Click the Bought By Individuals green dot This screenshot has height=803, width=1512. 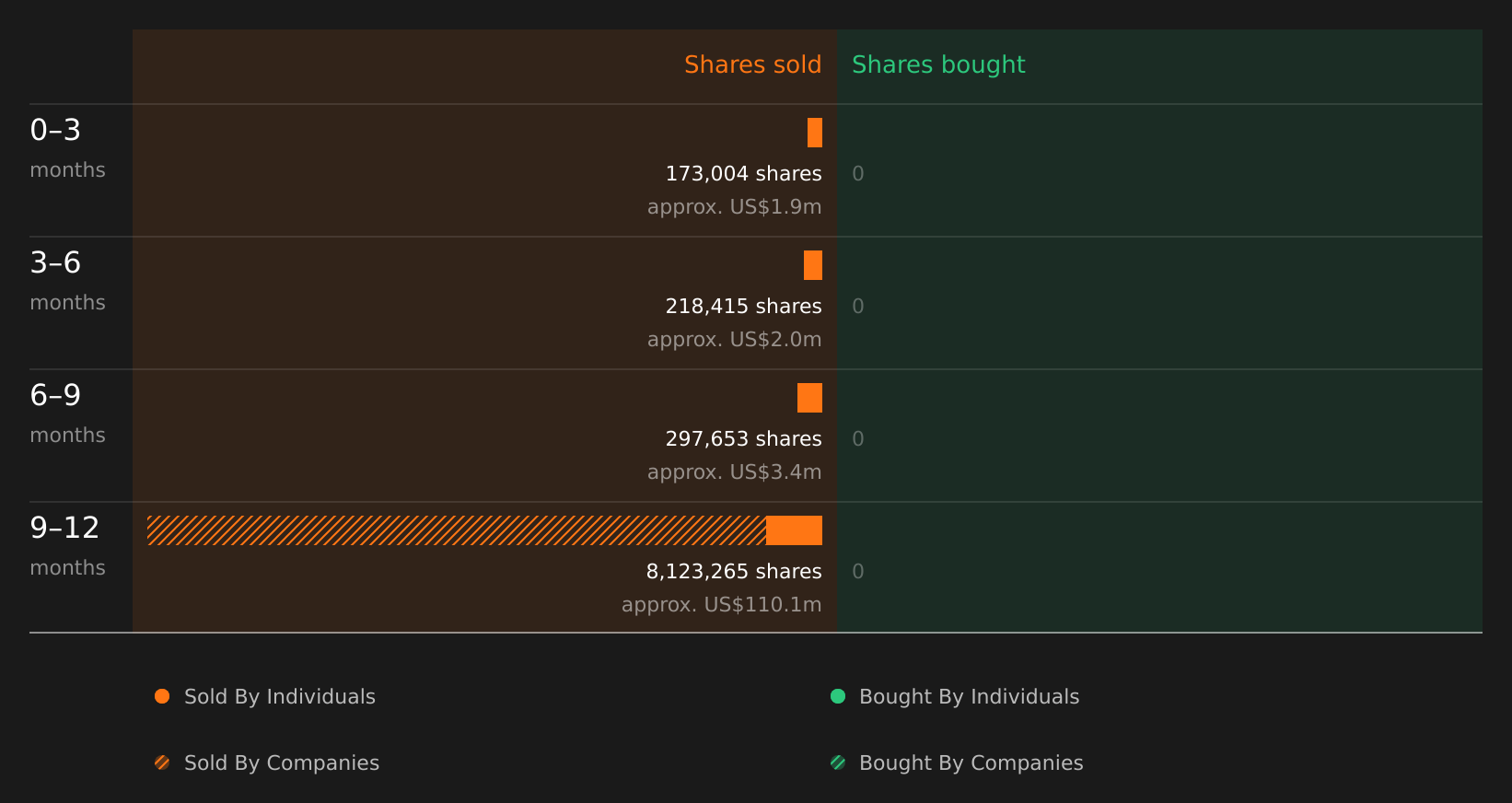click(x=838, y=696)
